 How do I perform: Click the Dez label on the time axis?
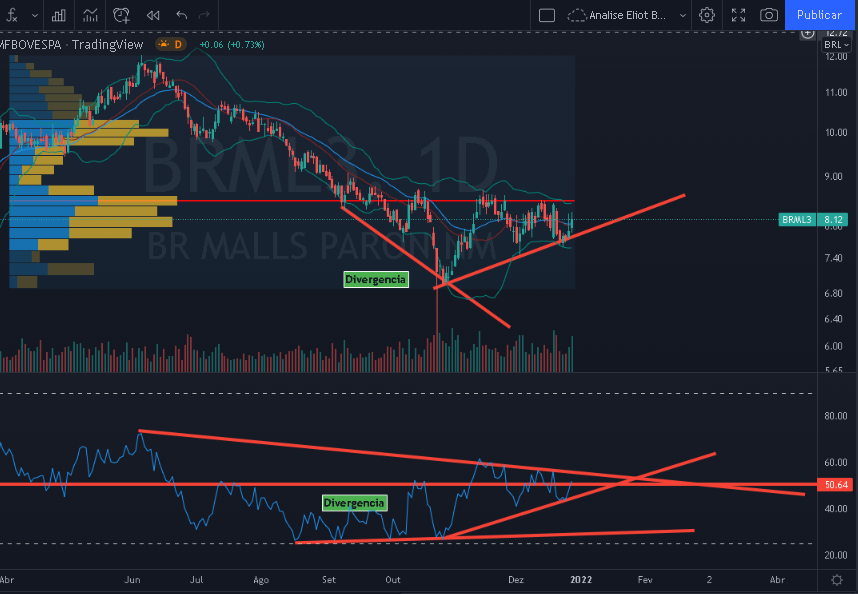(x=516, y=580)
